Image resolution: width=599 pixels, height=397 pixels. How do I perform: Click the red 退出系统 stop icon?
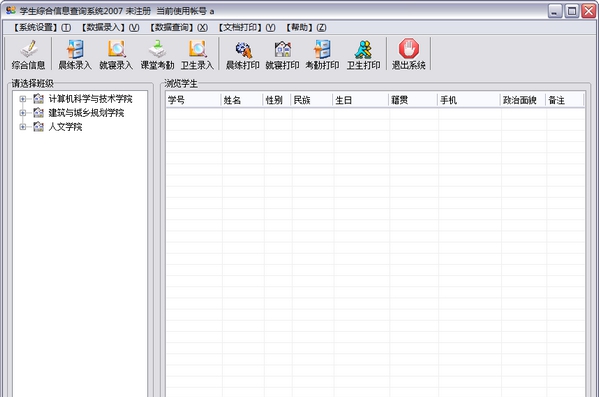[x=409, y=49]
